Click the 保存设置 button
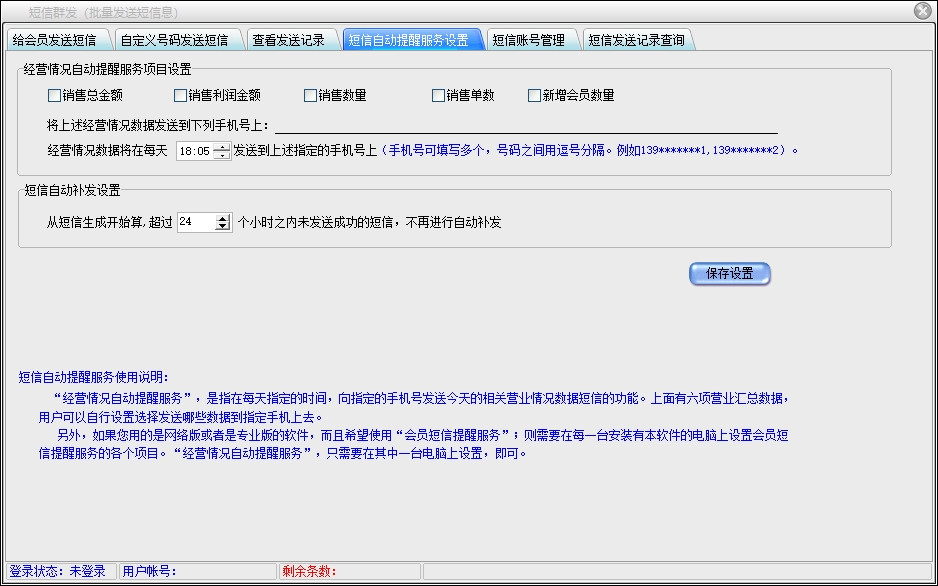The image size is (938, 586). tap(729, 274)
